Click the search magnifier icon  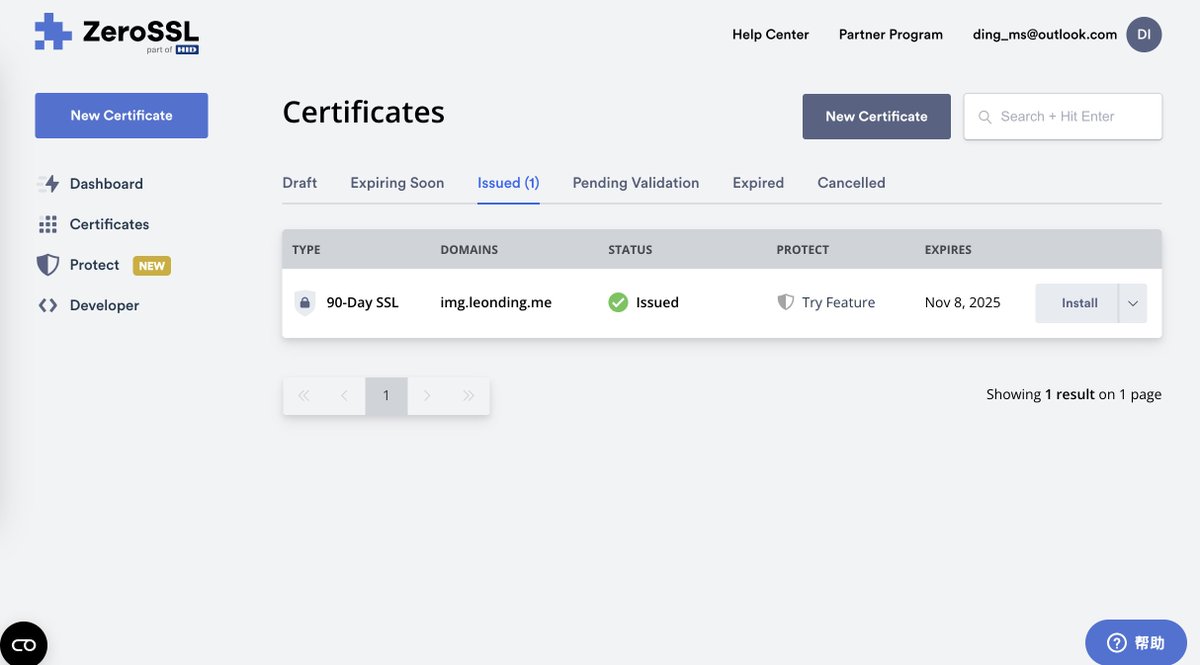pyautogui.click(x=986, y=117)
